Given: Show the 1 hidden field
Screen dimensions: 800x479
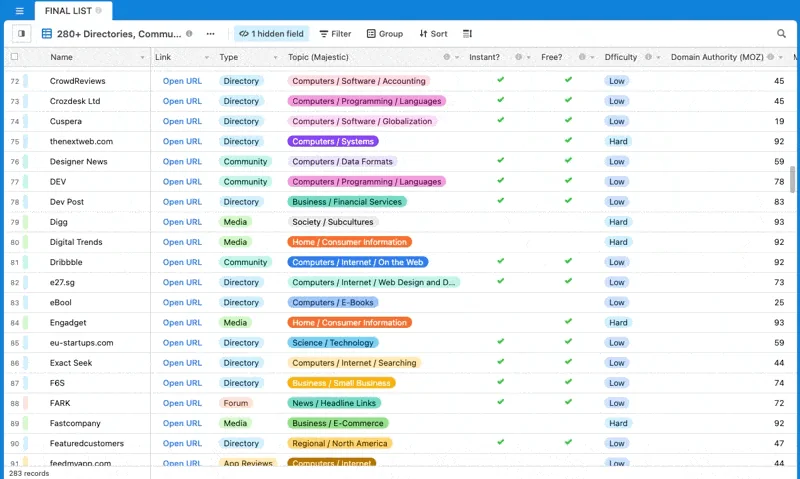Looking at the screenshot, I should click(x=271, y=34).
